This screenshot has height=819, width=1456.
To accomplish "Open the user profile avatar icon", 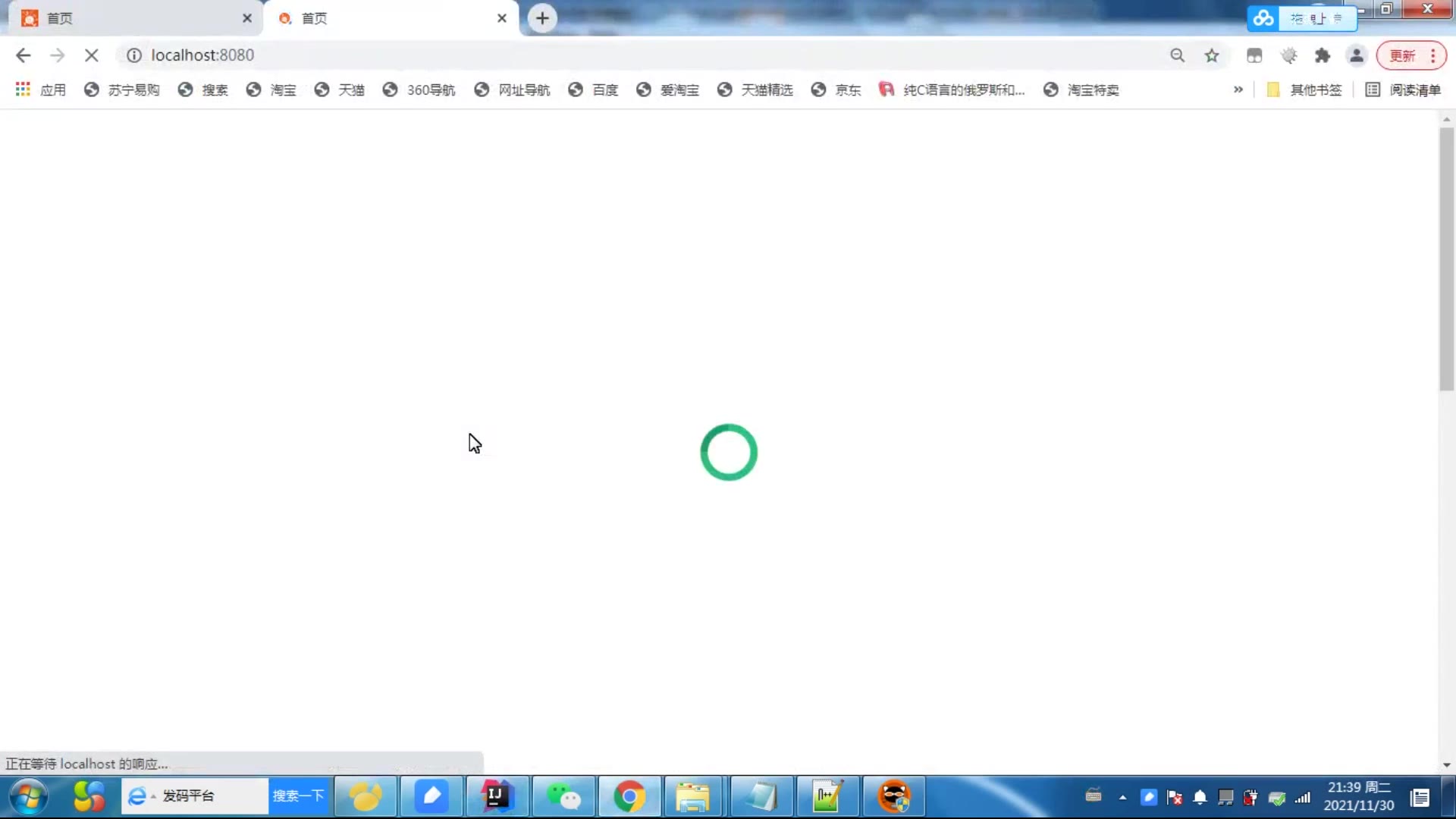I will pos(1357,55).
